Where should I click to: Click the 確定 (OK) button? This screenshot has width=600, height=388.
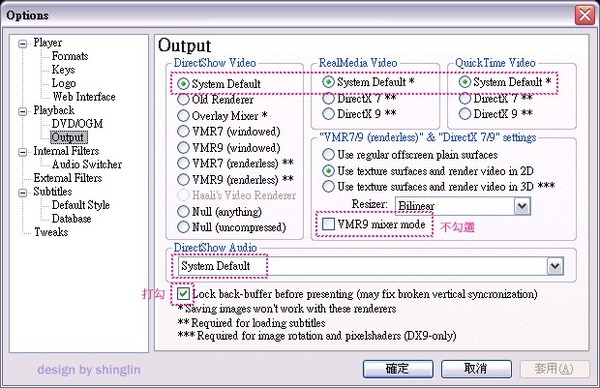tap(398, 369)
